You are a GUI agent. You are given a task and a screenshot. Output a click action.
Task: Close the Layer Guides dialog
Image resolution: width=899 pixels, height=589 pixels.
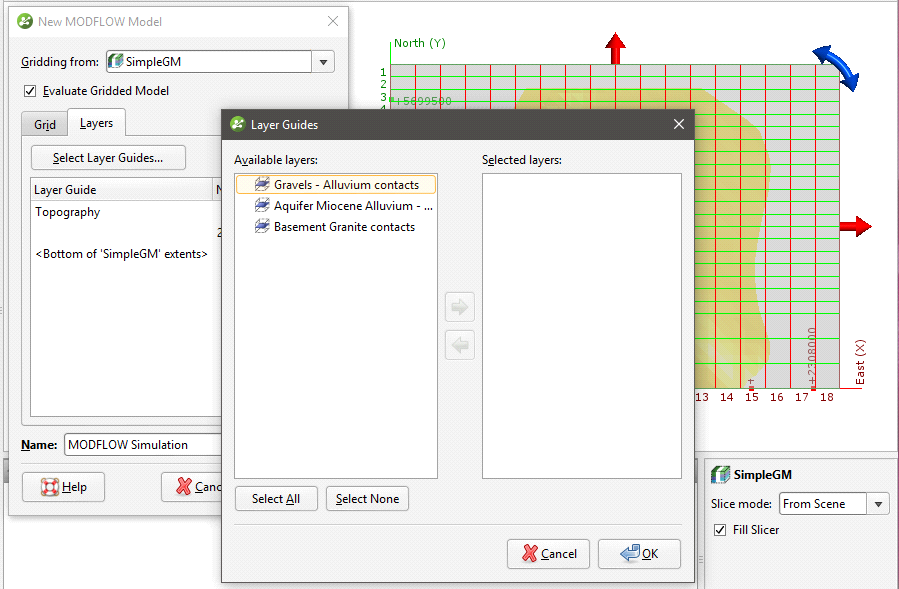click(x=678, y=124)
